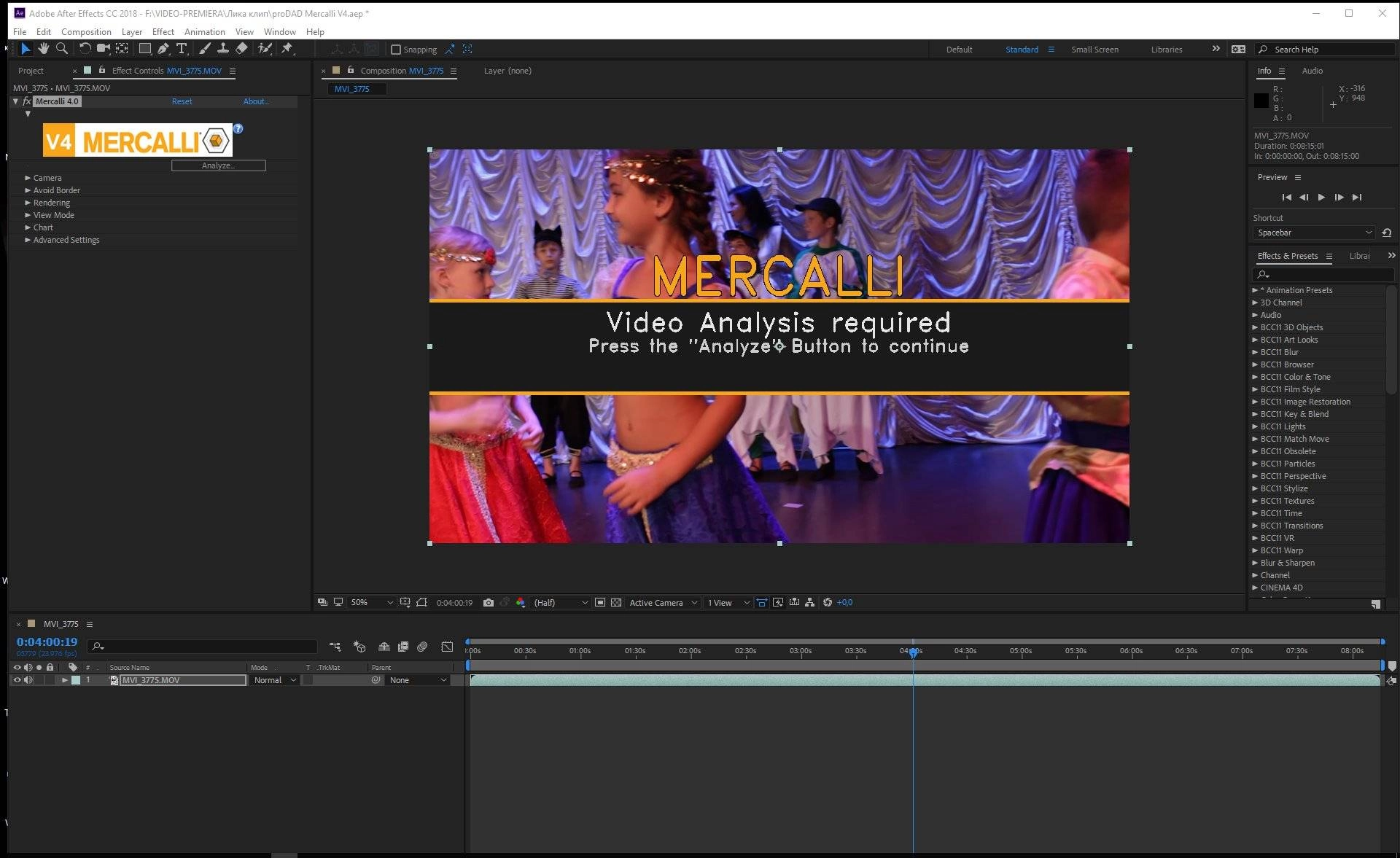Viewport: 1400px width, 858px height.
Task: Toggle the Transparency Grid in viewer
Action: [616, 602]
